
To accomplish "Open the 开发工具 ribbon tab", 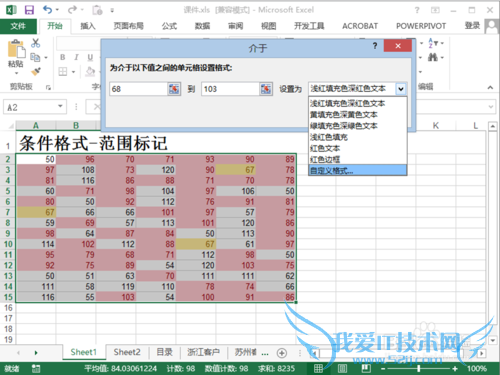I will (309, 26).
